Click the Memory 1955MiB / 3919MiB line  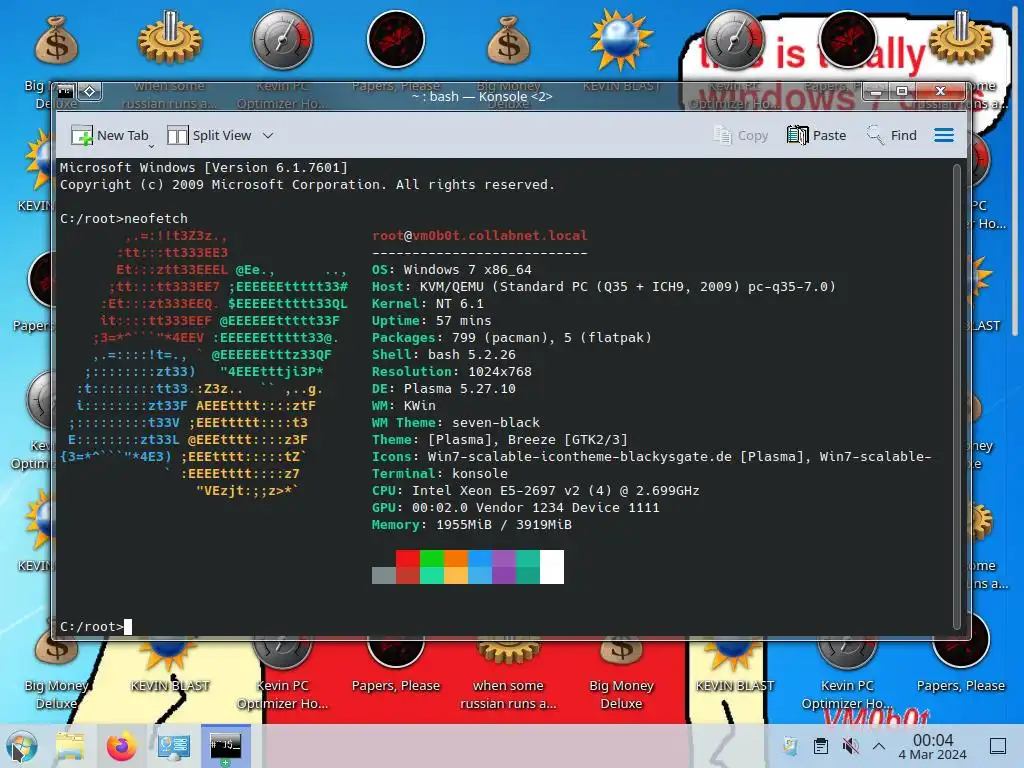(x=472, y=524)
